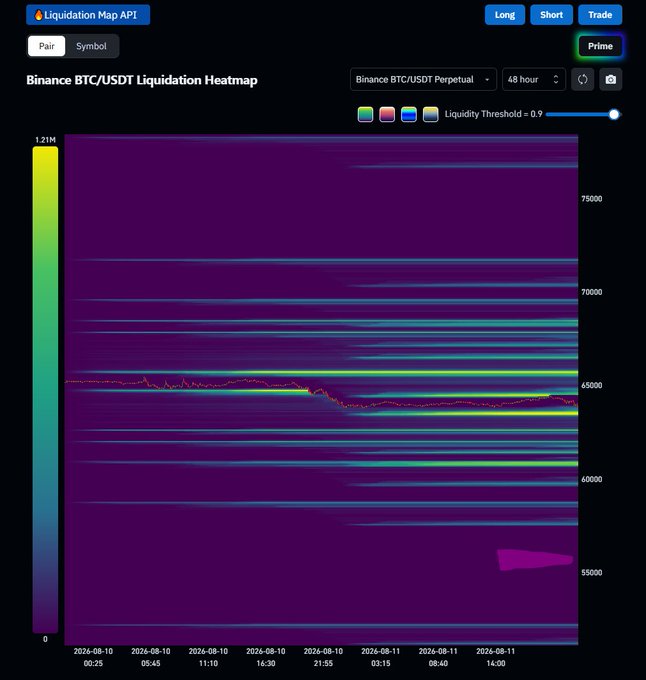Click the 55000 price axis label
Image resolution: width=646 pixels, height=680 pixels.
(592, 572)
